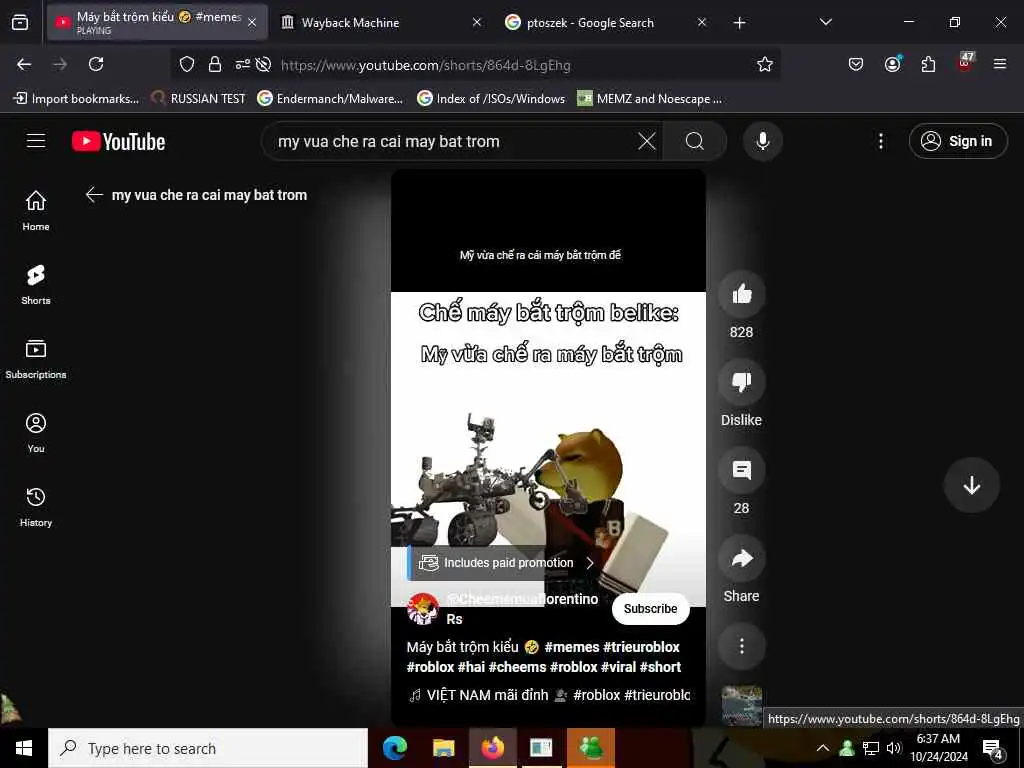This screenshot has width=1024, height=768.
Task: Open Microsoft Edge from taskbar
Action: 394,748
